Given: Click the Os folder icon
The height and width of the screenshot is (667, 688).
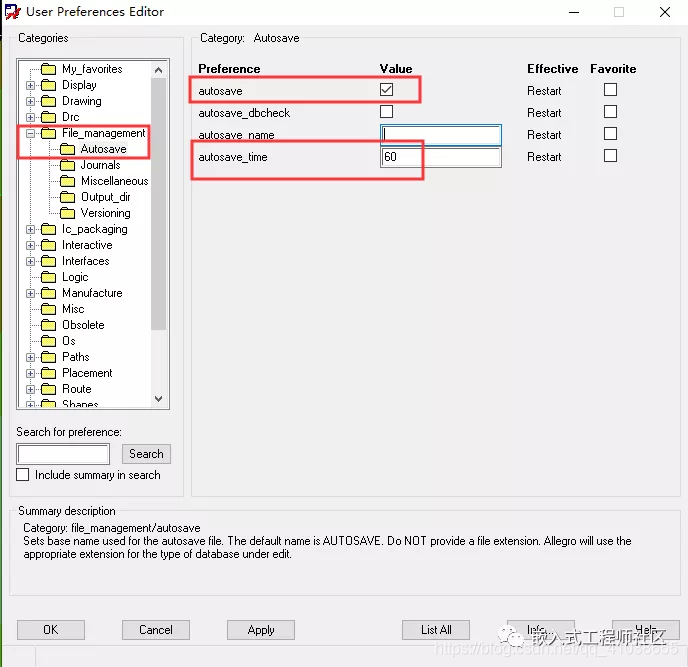Looking at the screenshot, I should point(48,341).
